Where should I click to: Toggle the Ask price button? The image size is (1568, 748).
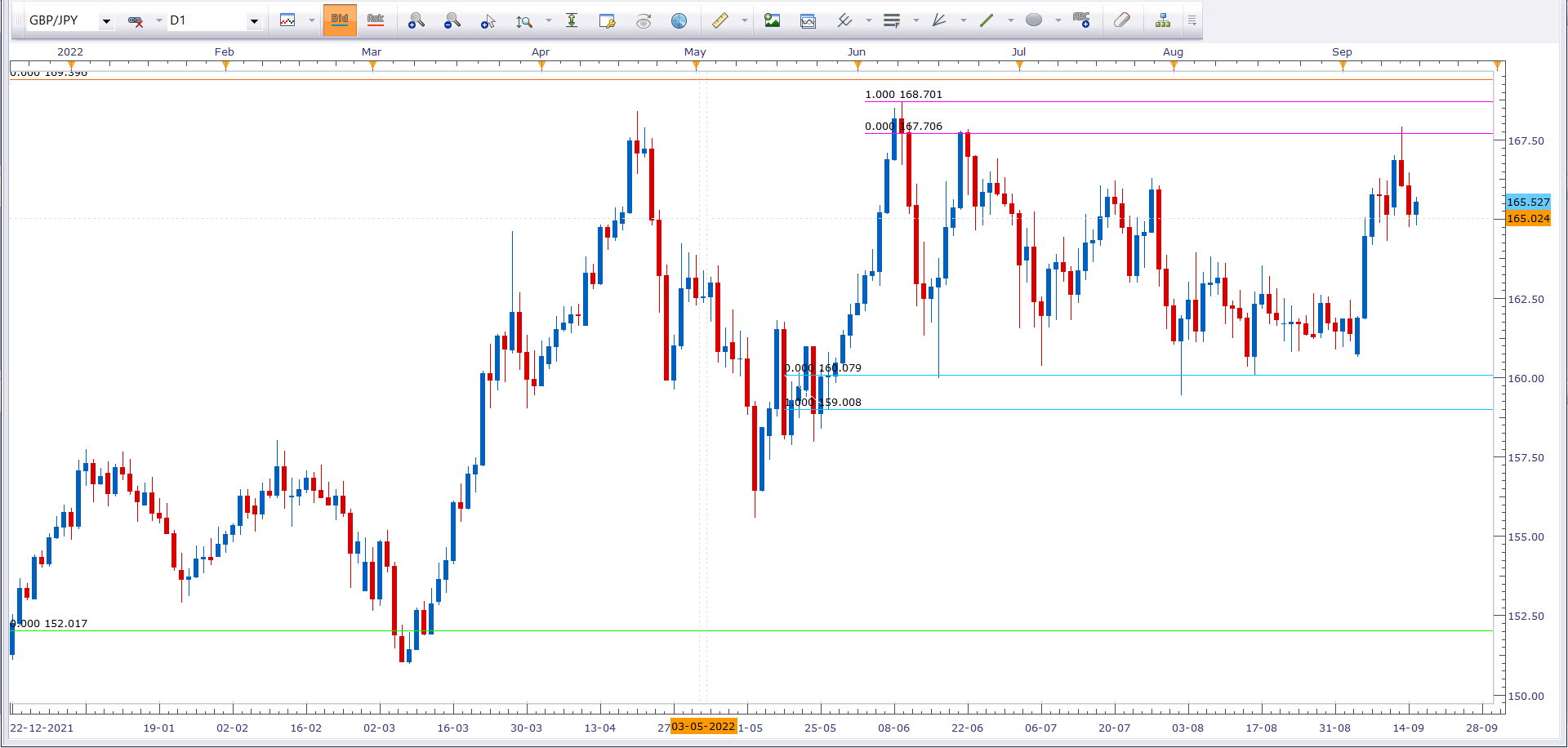click(x=376, y=20)
